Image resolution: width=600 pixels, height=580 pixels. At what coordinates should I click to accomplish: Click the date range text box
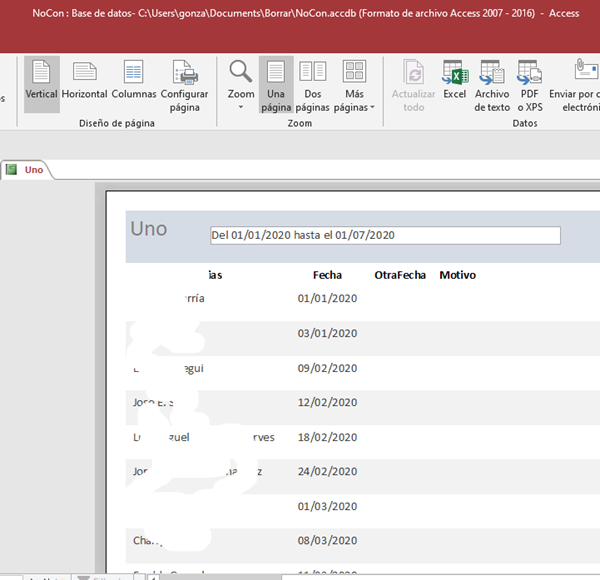tap(385, 235)
